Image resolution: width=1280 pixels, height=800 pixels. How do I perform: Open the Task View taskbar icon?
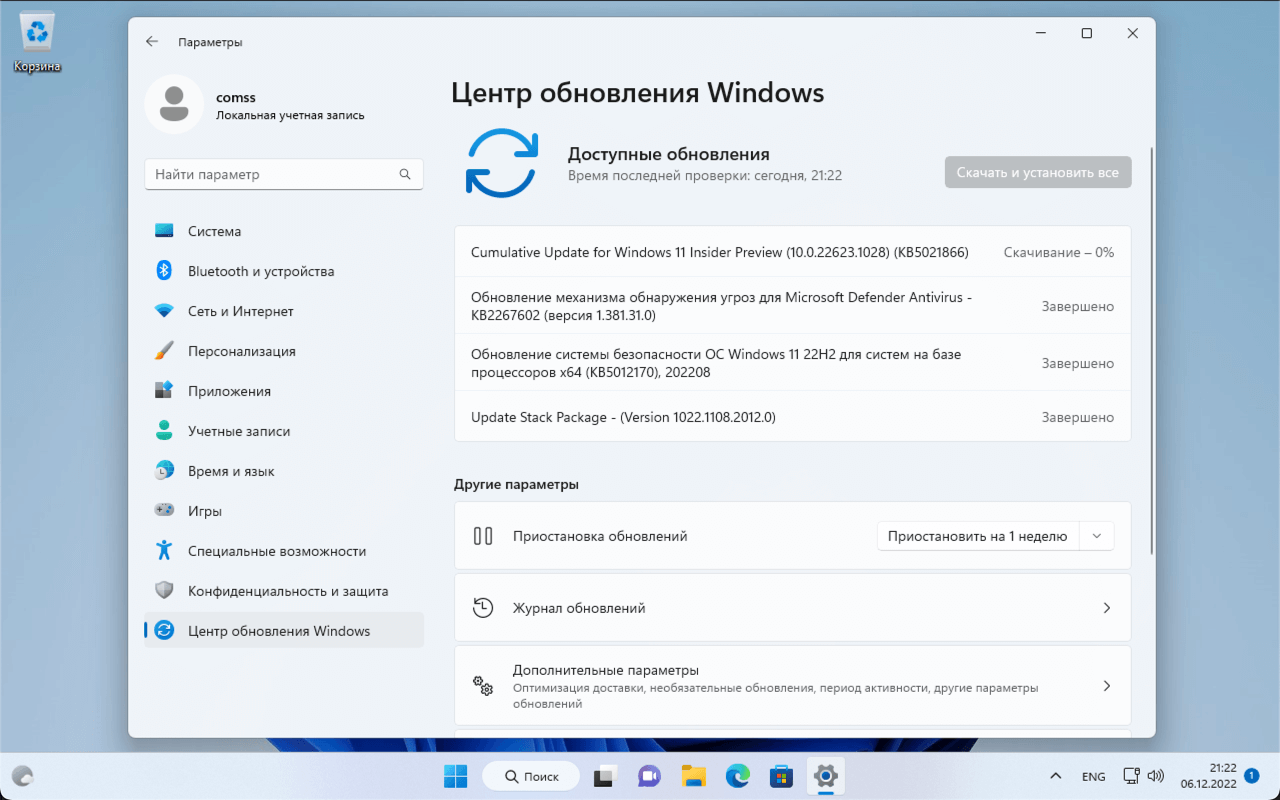click(x=605, y=776)
